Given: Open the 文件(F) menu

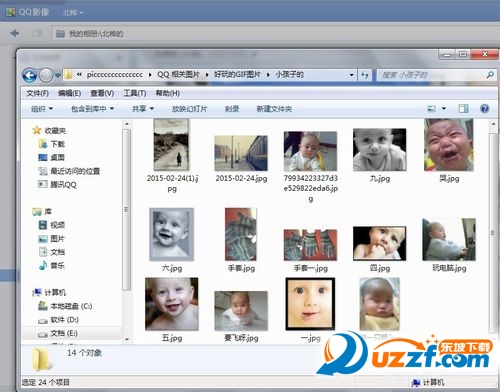Looking at the screenshot, I should pos(37,93).
